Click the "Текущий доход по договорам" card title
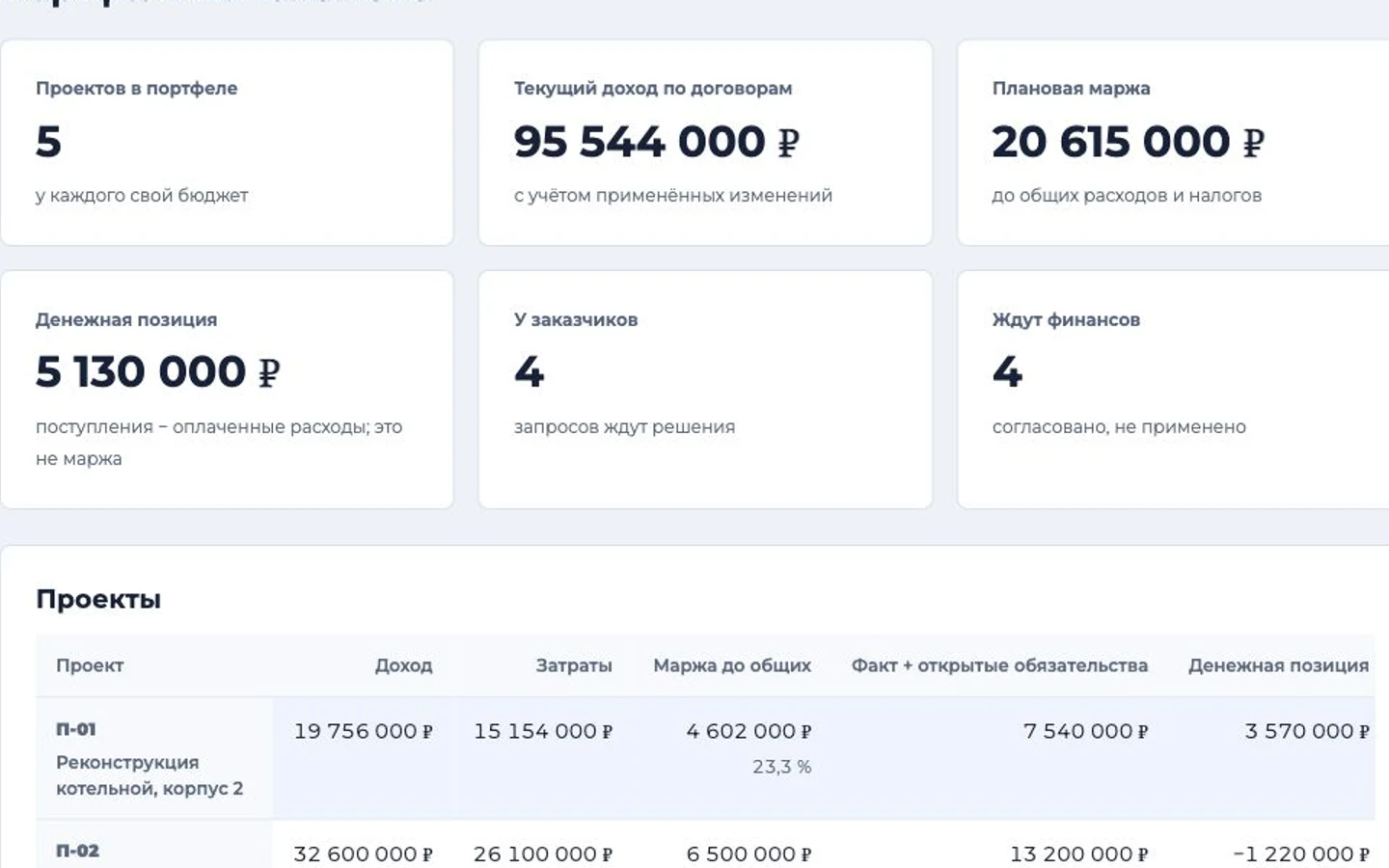1389x868 pixels. 653,89
